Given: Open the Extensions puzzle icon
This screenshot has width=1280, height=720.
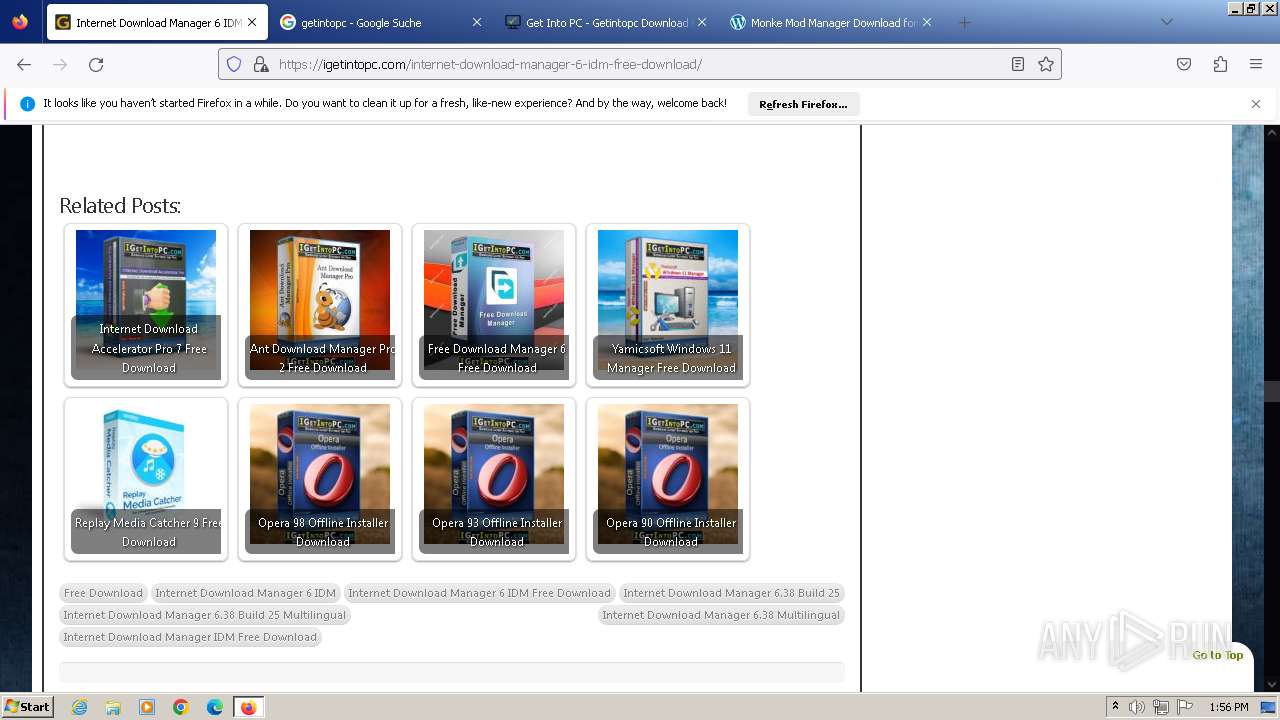Looking at the screenshot, I should click(1220, 64).
